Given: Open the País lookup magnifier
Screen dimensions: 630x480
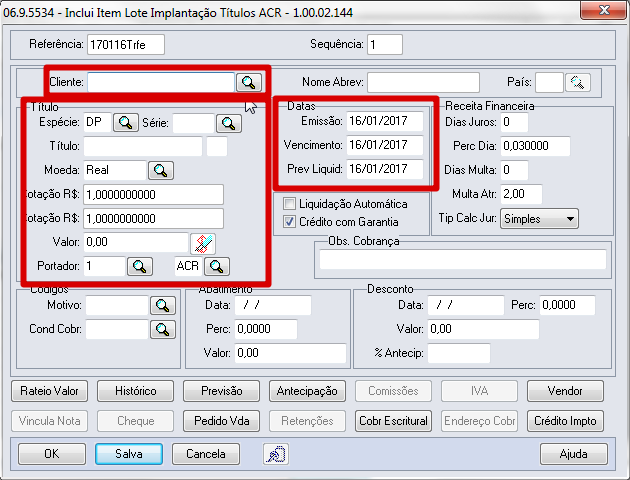Looking at the screenshot, I should coord(577,82).
